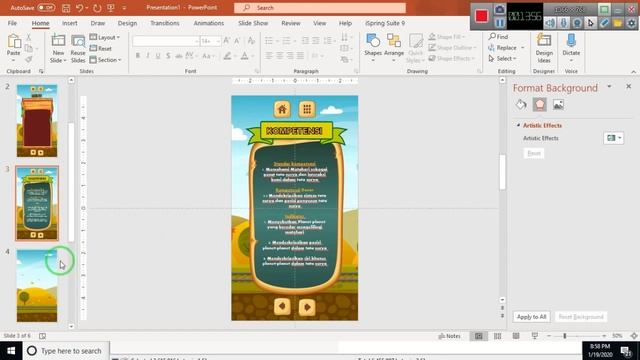Image resolution: width=640 pixels, height=360 pixels.
Task: Select slide 2 thumbnail
Action: pyautogui.click(x=37, y=121)
